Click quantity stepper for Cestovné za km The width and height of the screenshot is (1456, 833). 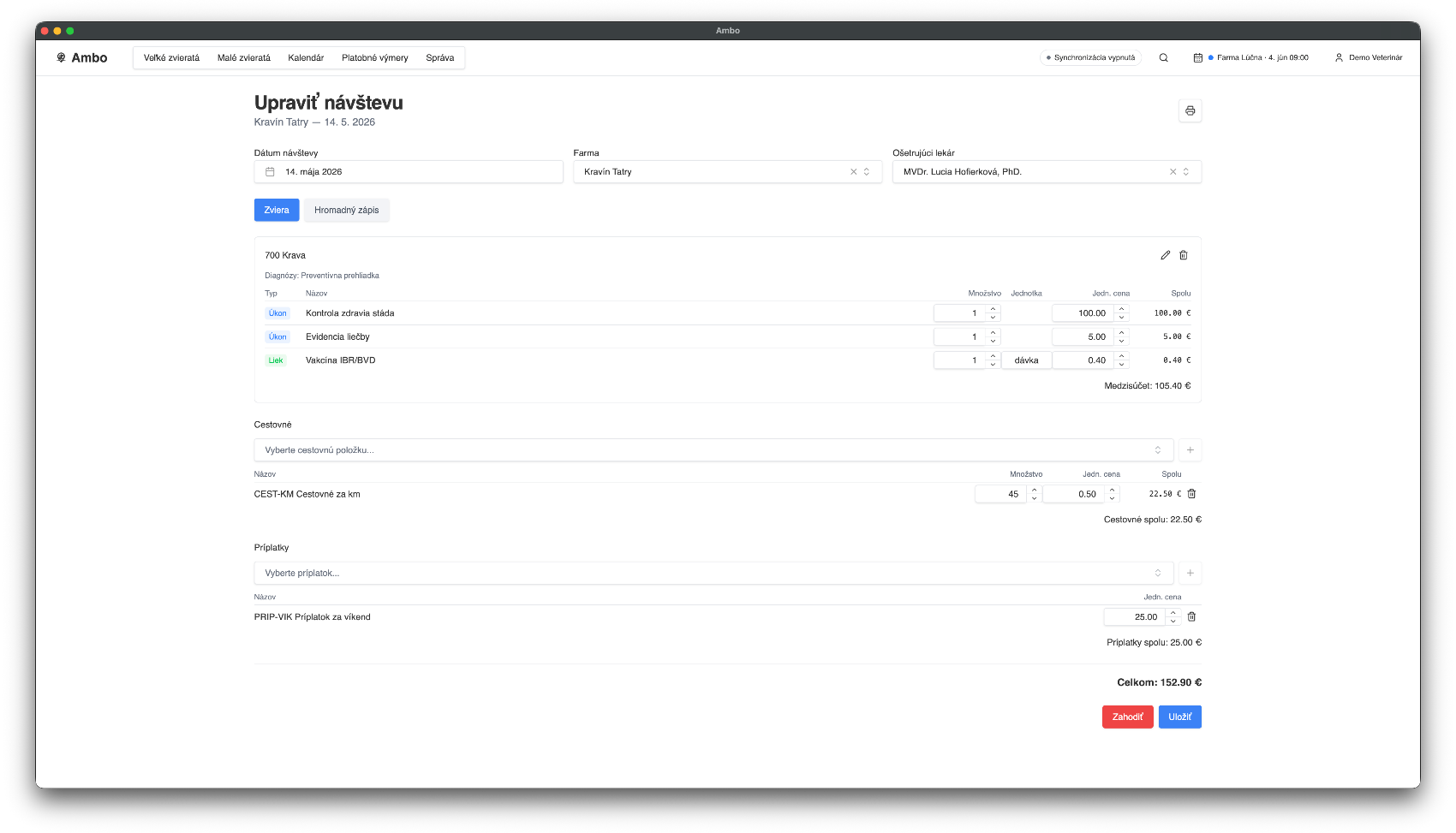[1035, 494]
